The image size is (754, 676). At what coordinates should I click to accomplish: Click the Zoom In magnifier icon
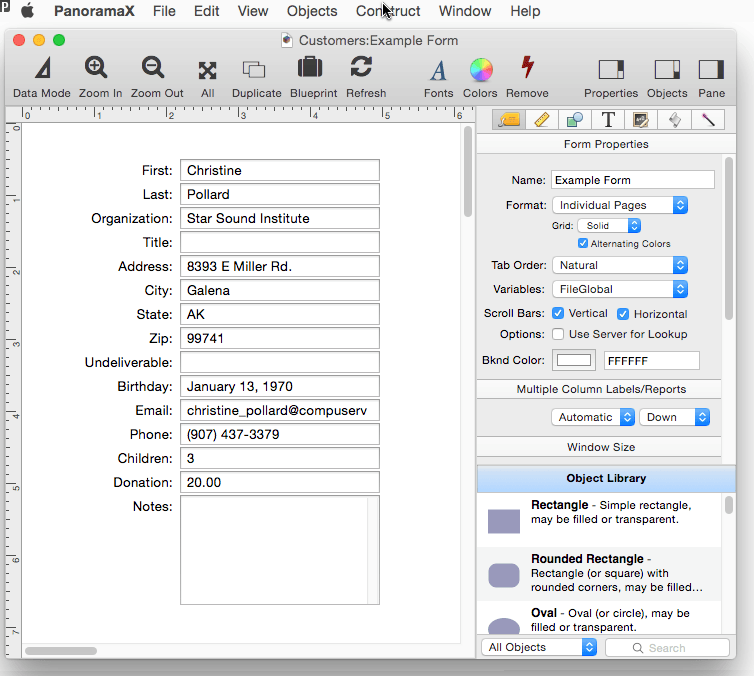click(x=96, y=67)
